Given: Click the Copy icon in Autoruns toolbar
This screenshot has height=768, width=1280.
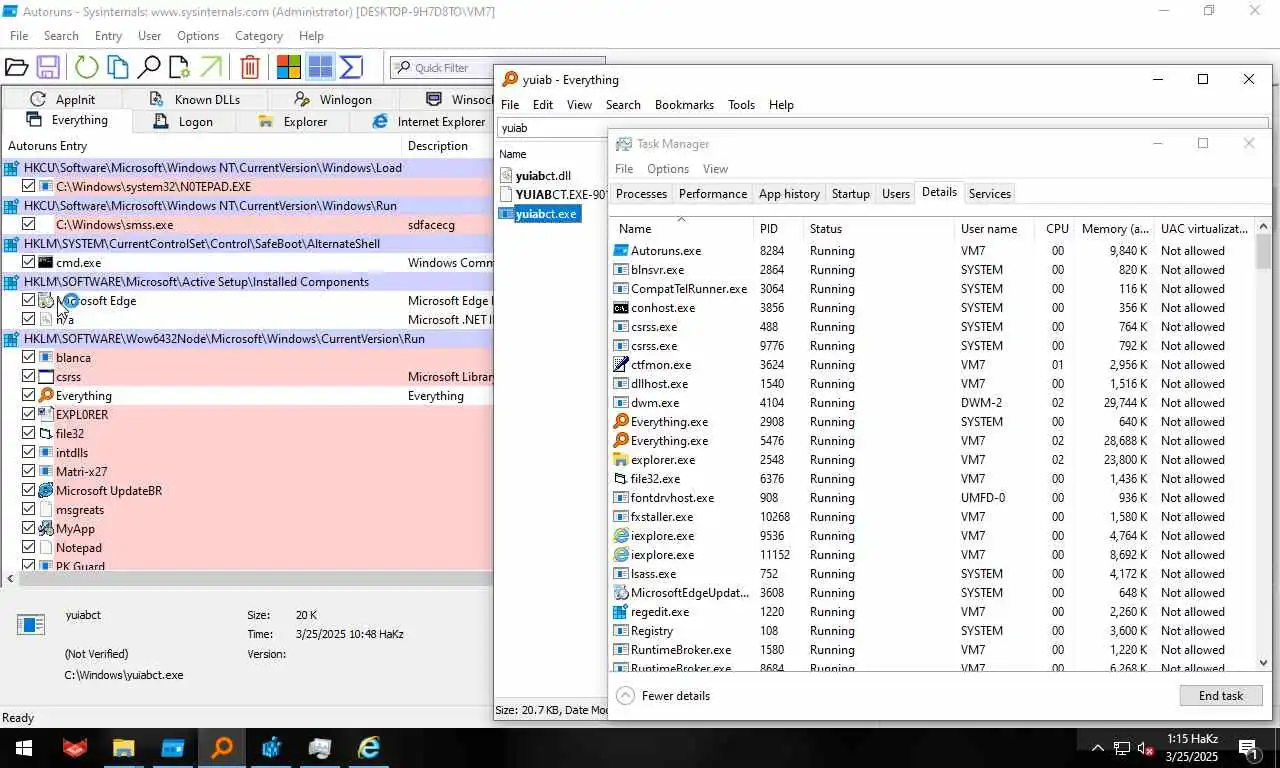Looking at the screenshot, I should click(118, 68).
